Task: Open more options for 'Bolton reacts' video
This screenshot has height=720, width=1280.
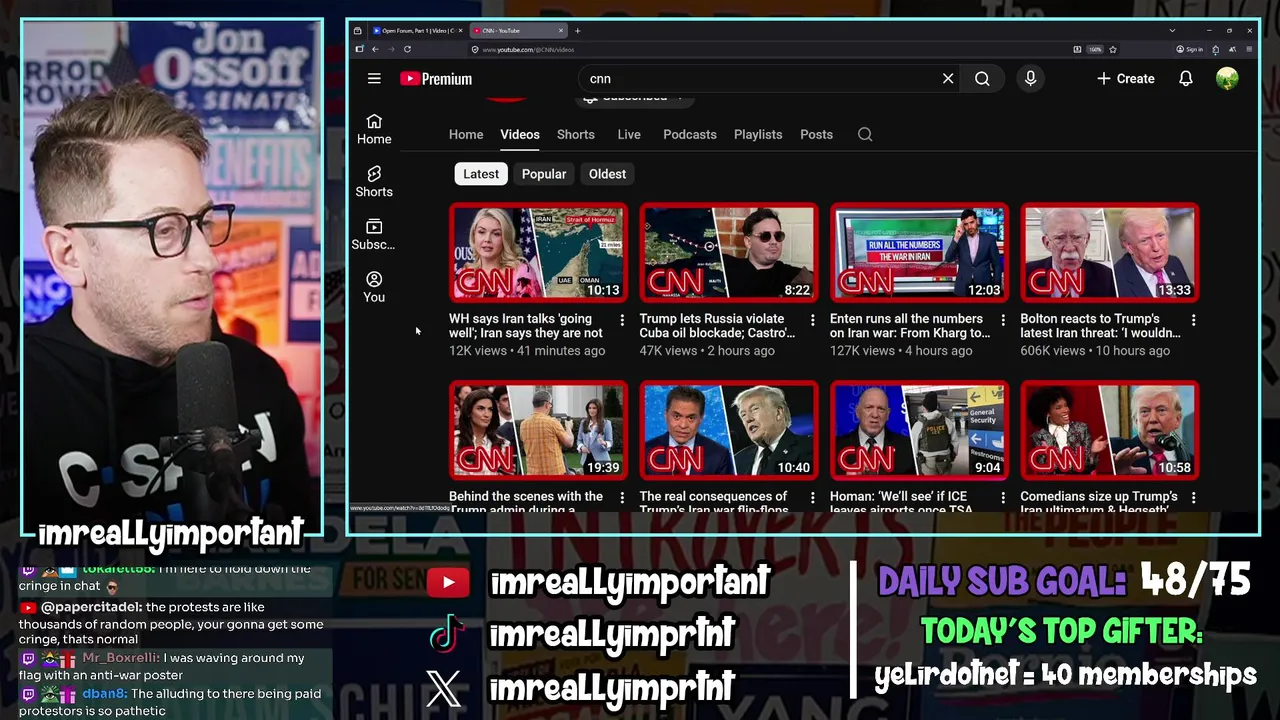Action: tap(1193, 320)
